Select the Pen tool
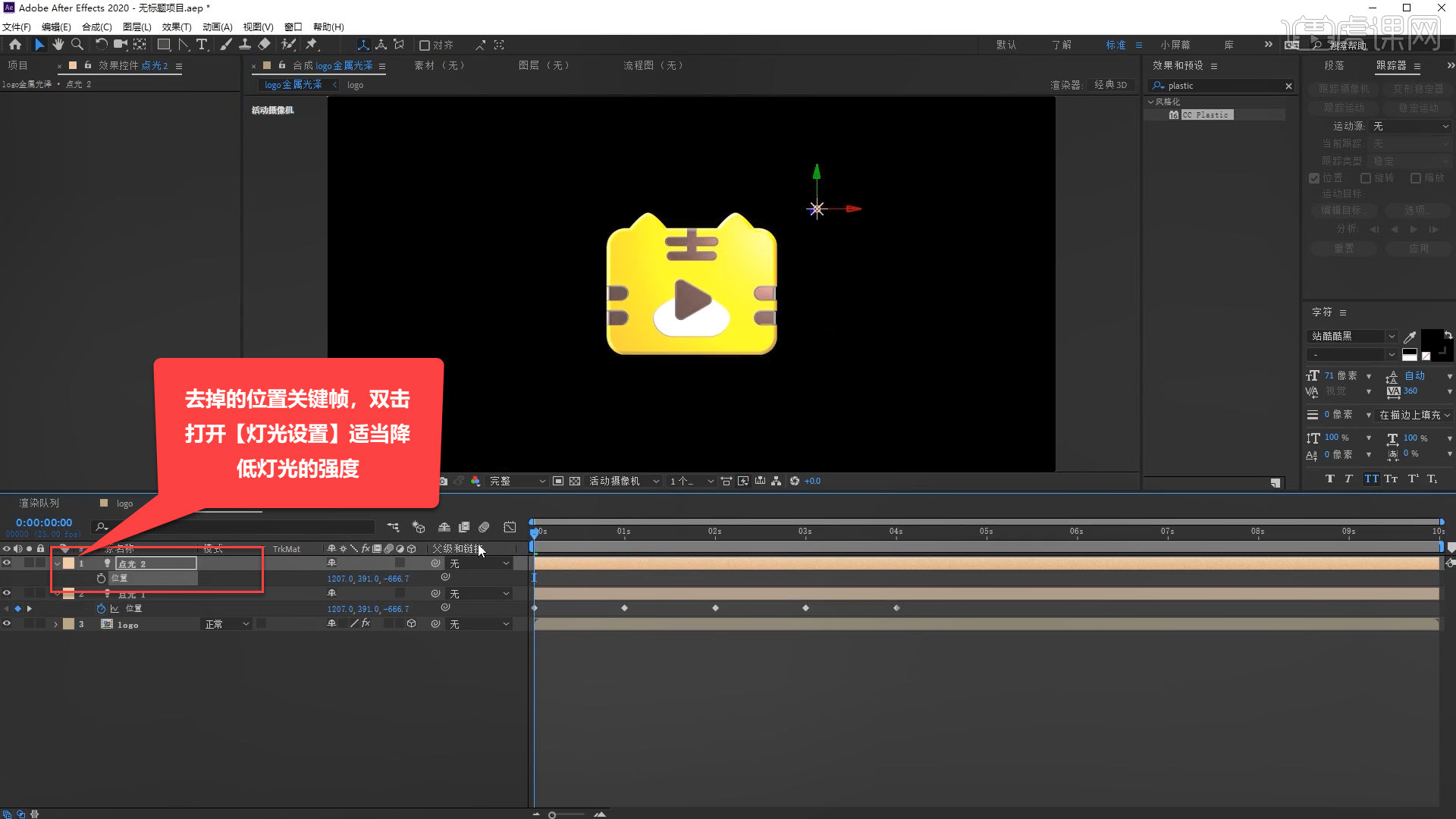Screen dimensions: 1456x819 (184, 45)
